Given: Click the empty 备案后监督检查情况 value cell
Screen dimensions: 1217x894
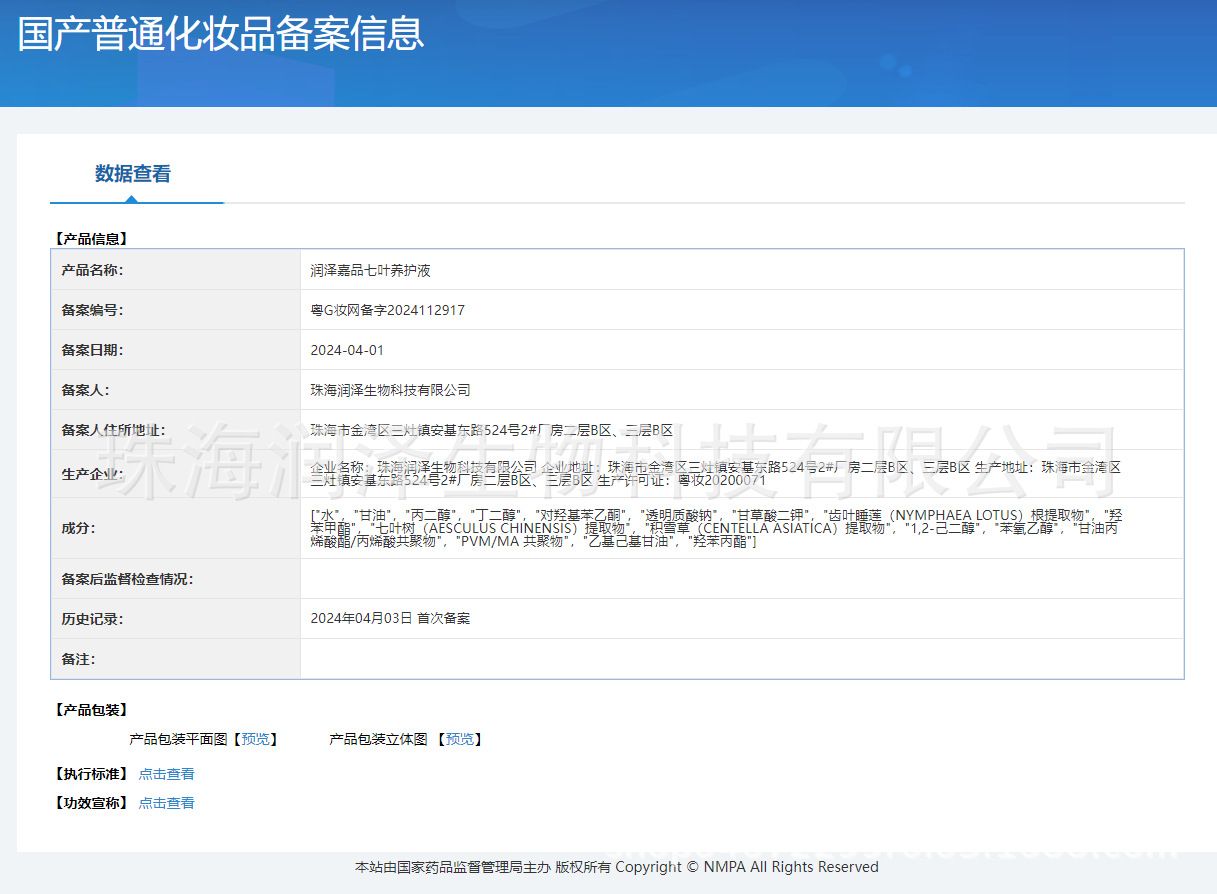Looking at the screenshot, I should tap(741, 579).
